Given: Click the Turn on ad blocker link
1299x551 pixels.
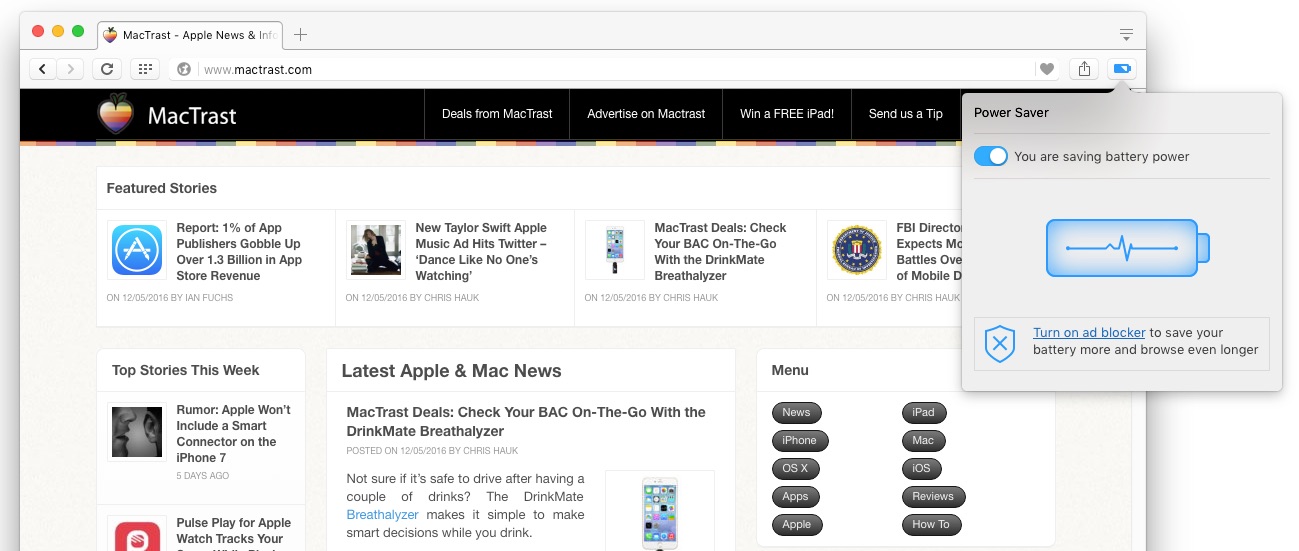Looking at the screenshot, I should tap(1089, 333).
